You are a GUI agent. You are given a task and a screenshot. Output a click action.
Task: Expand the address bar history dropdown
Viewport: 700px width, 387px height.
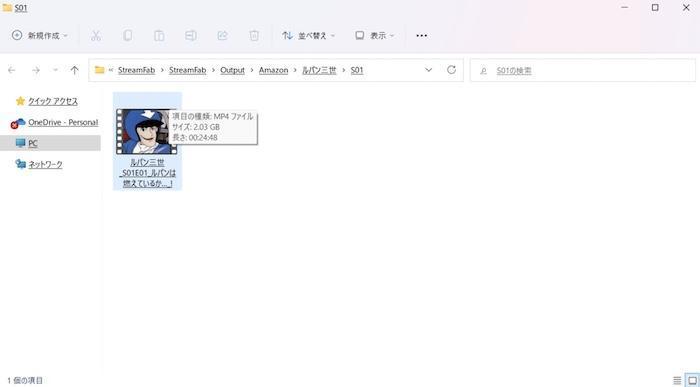tap(429, 70)
